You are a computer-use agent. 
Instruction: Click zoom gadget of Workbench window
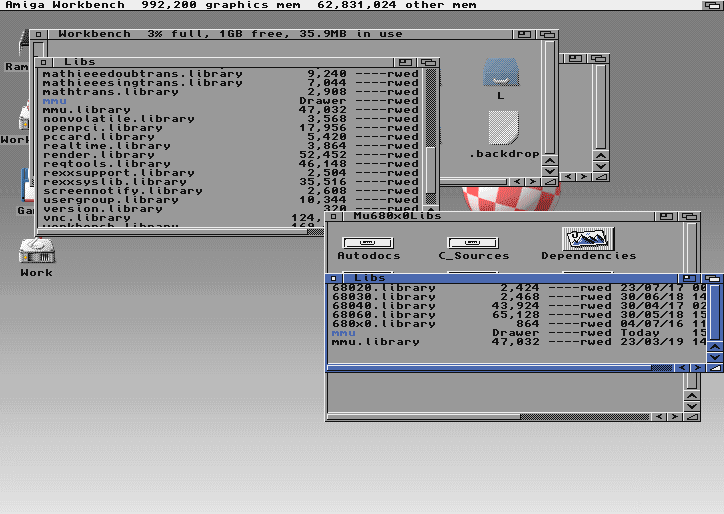524,34
